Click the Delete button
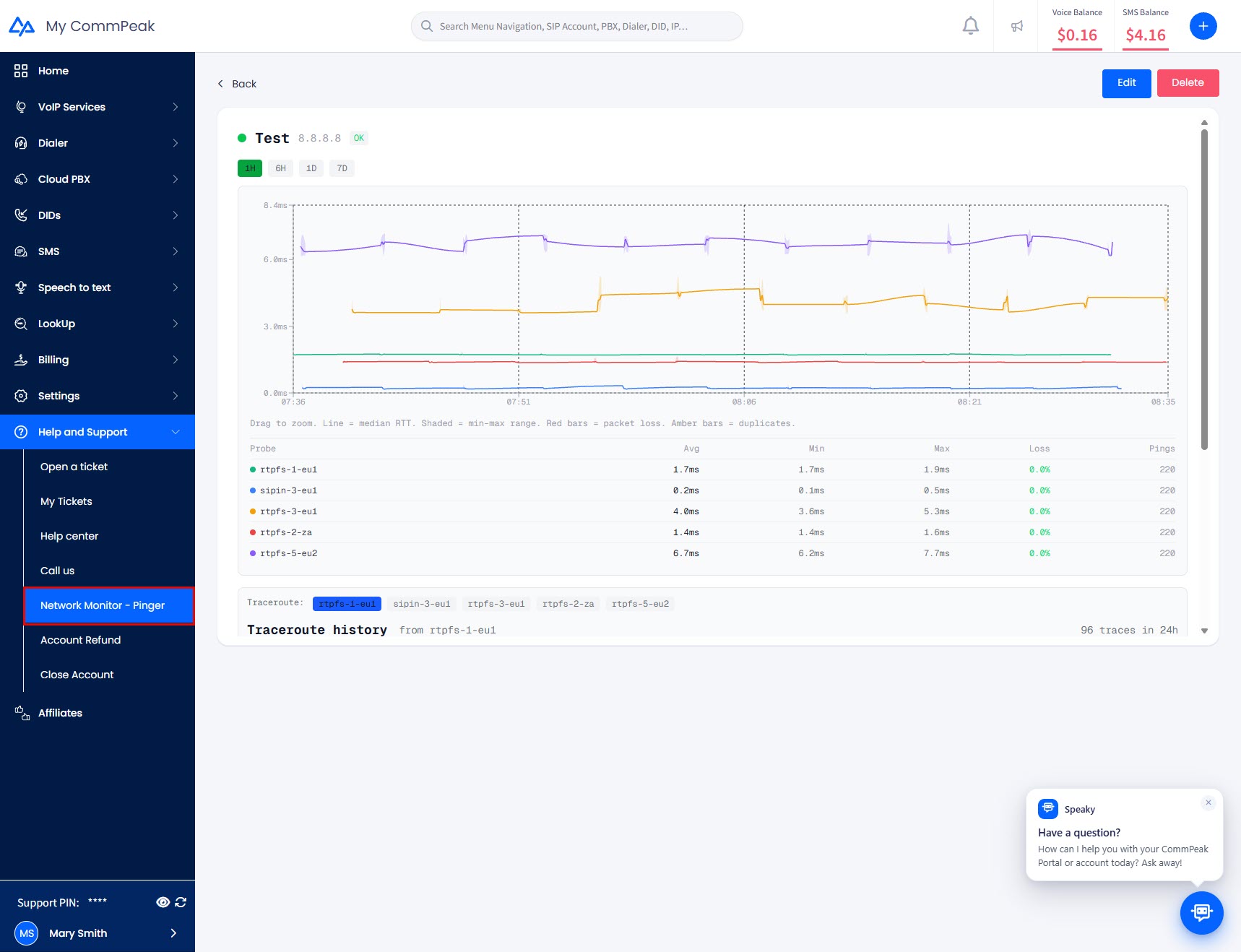The image size is (1241, 952). (1188, 83)
